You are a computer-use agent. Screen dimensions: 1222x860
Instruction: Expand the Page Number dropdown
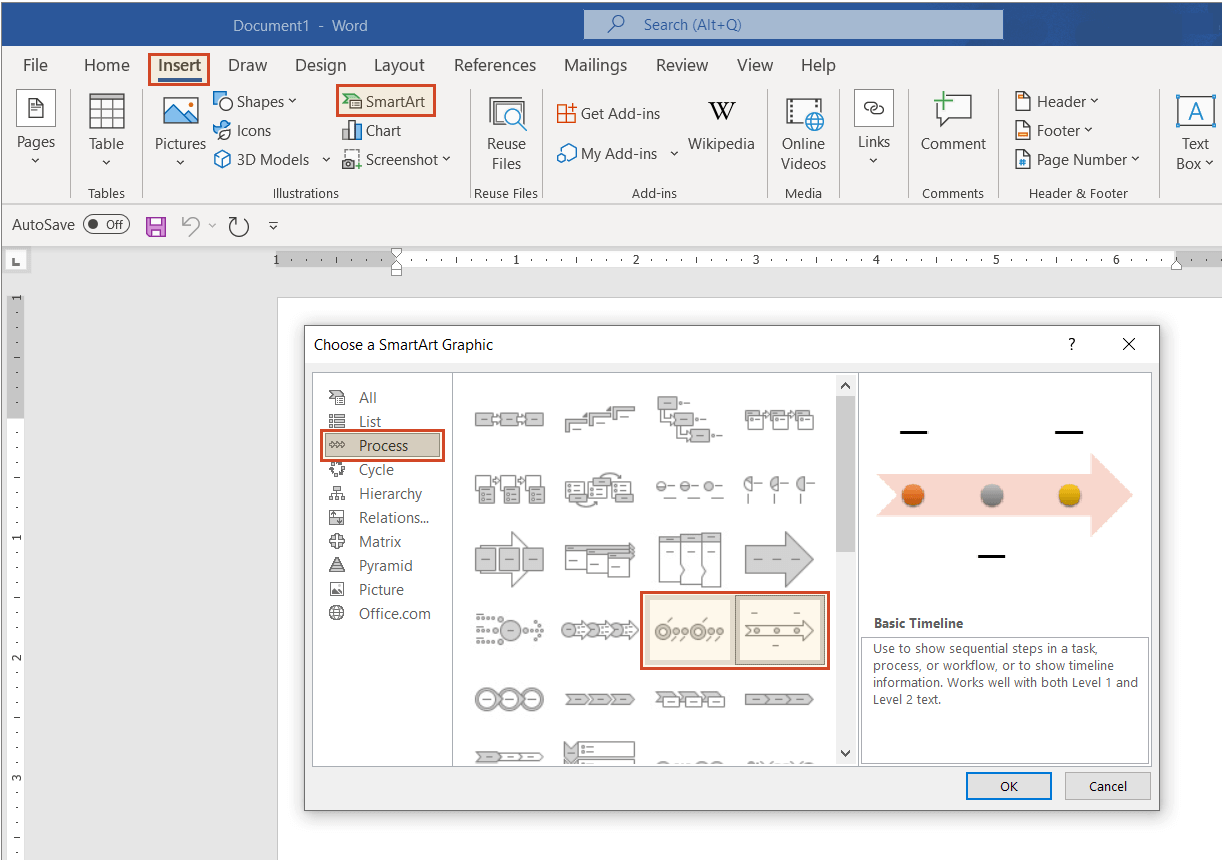[x=1135, y=159]
